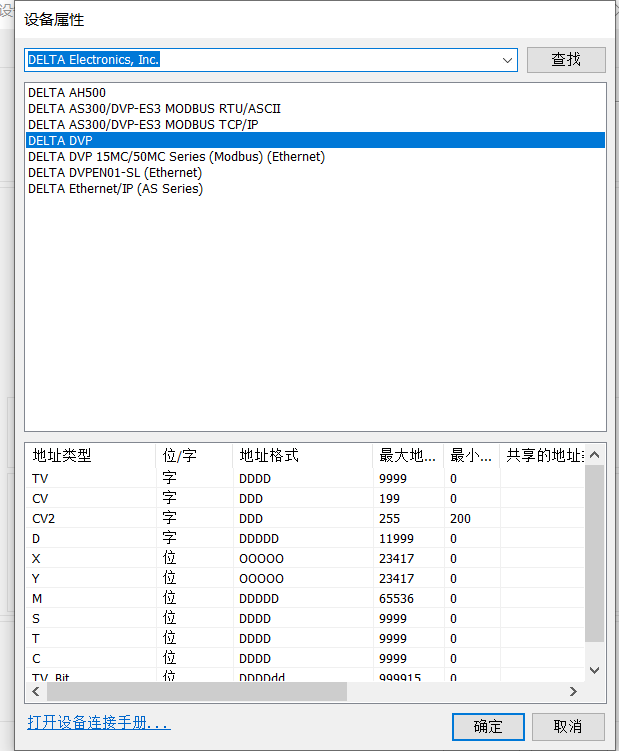Click the 65536 max address value
The height and width of the screenshot is (751, 619).
(396, 599)
